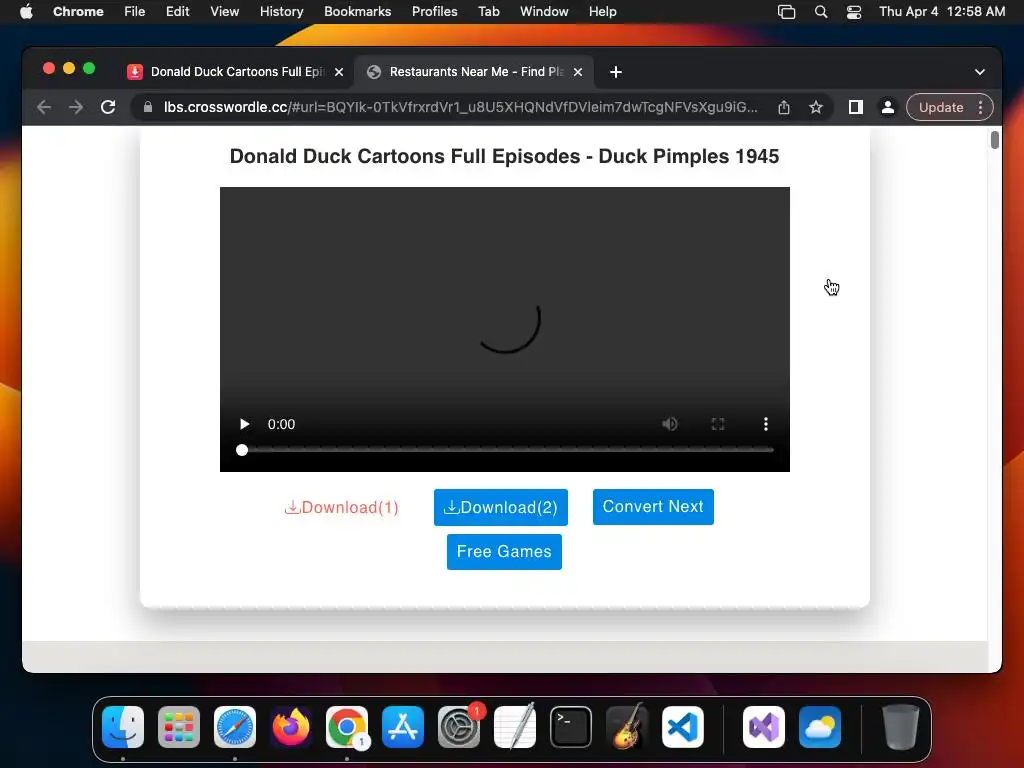Viewport: 1024px width, 768px height.
Task: Mute the video volume
Action: [670, 424]
